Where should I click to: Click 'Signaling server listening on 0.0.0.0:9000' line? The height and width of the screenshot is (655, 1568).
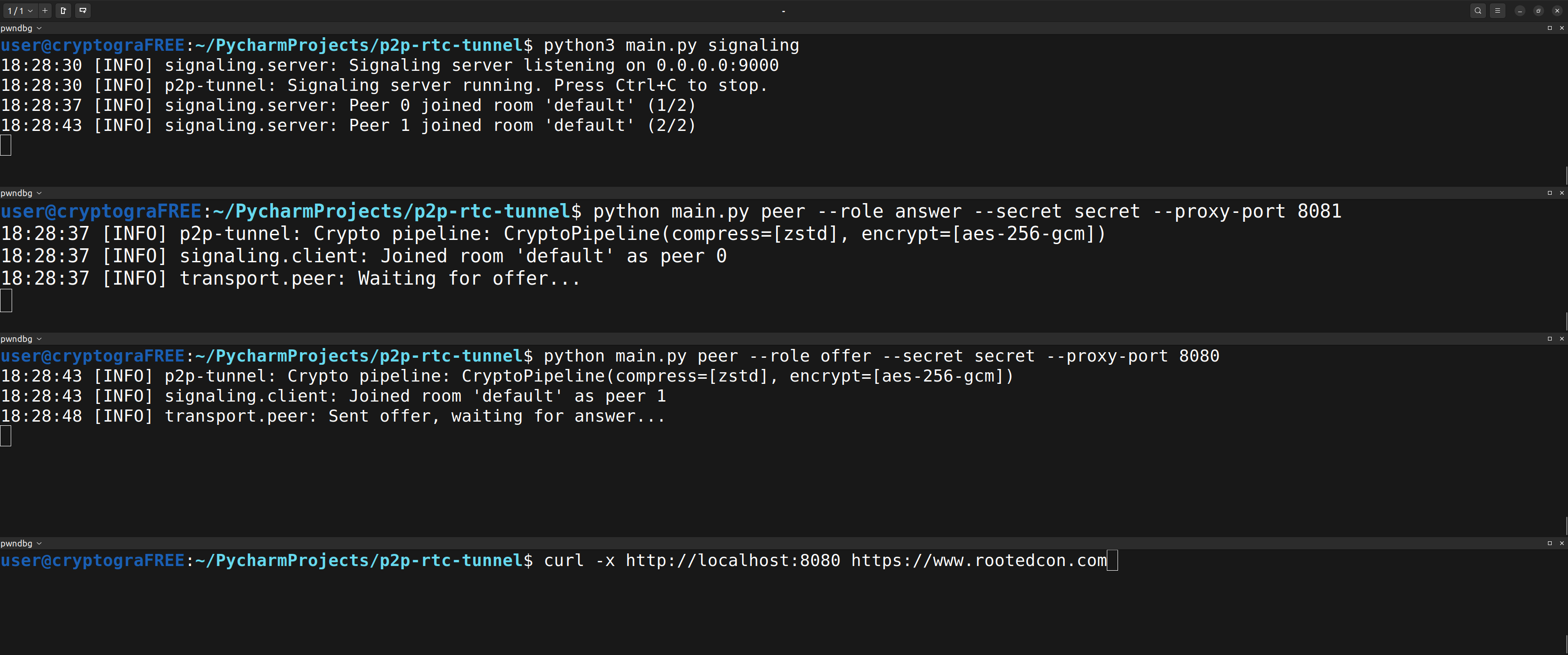564,66
